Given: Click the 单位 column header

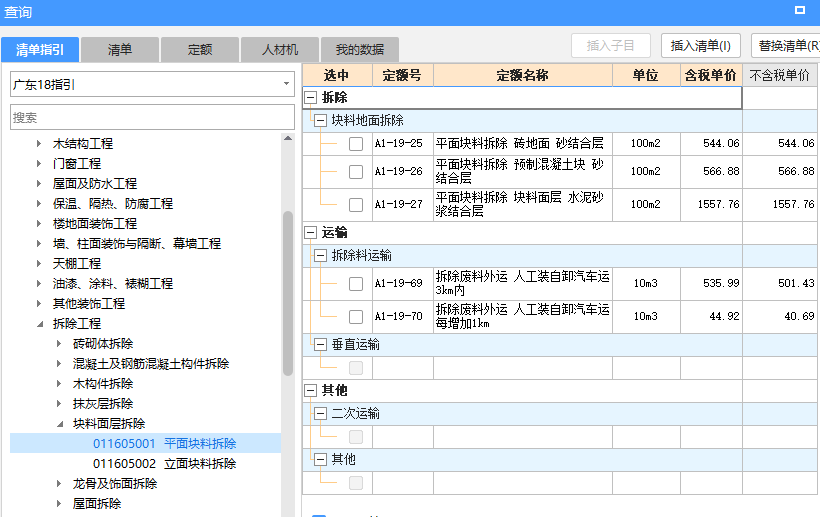Looking at the screenshot, I should click(646, 75).
